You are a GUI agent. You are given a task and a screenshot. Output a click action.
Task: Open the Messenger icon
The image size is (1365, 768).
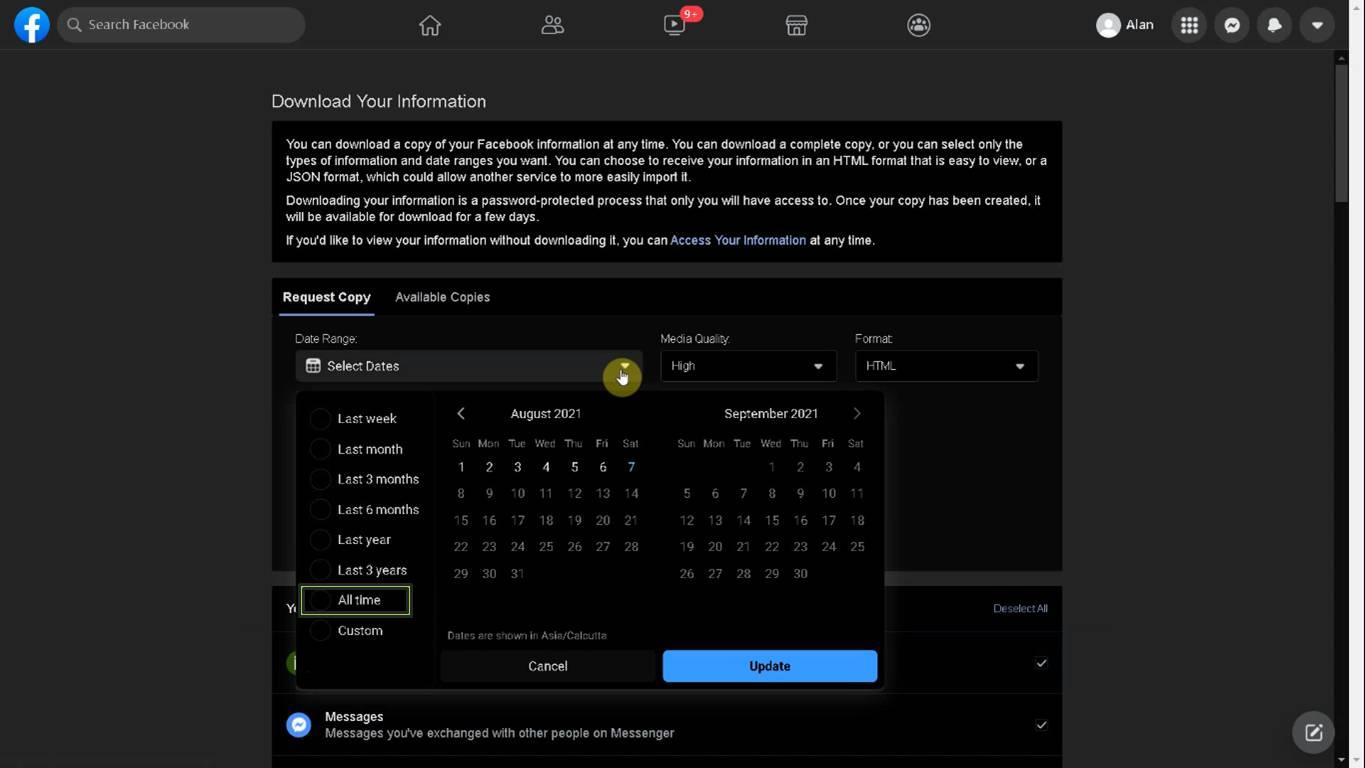tap(1232, 25)
